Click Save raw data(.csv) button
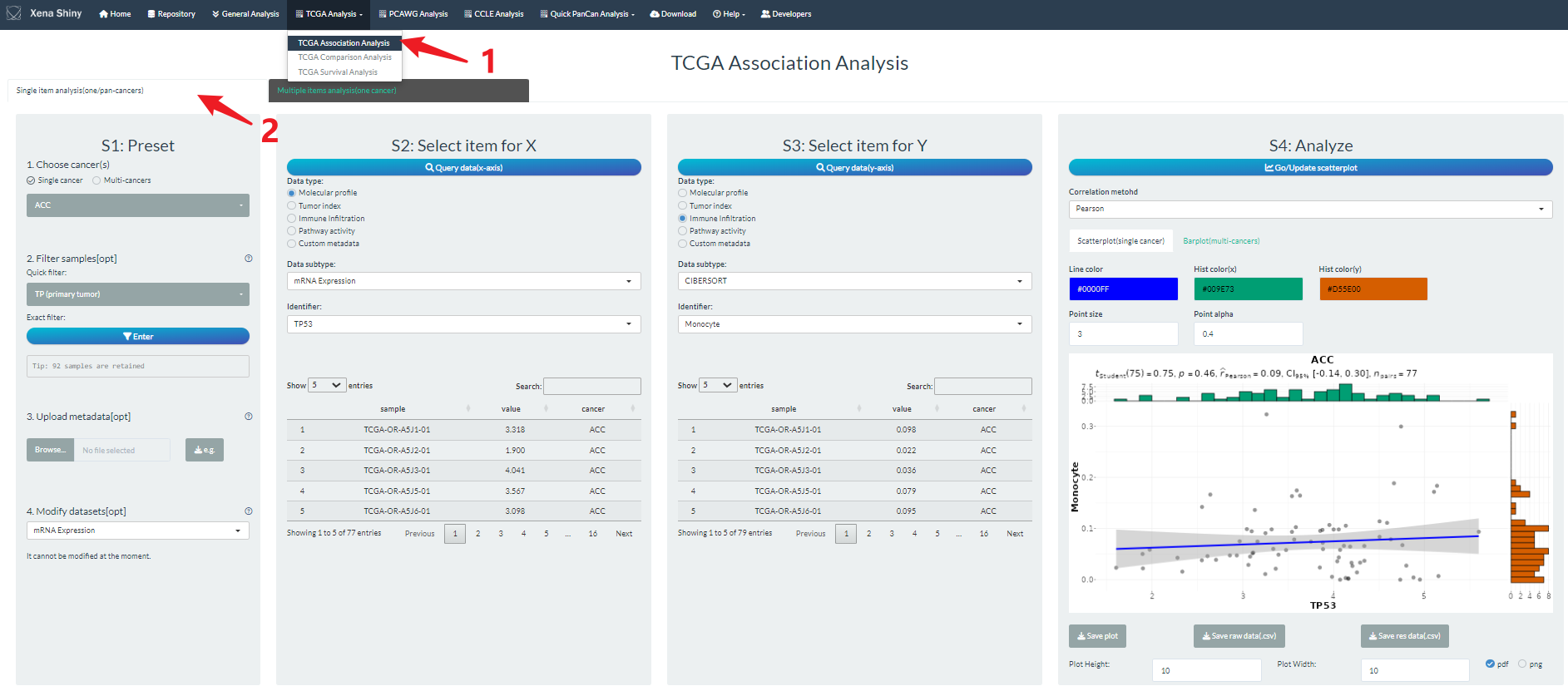This screenshot has width=1568, height=691. point(1239,636)
